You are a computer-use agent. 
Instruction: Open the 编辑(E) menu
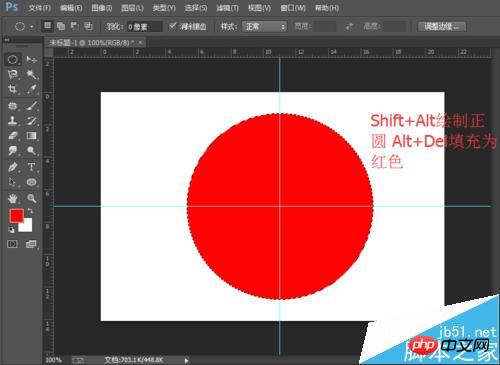[x=71, y=8]
